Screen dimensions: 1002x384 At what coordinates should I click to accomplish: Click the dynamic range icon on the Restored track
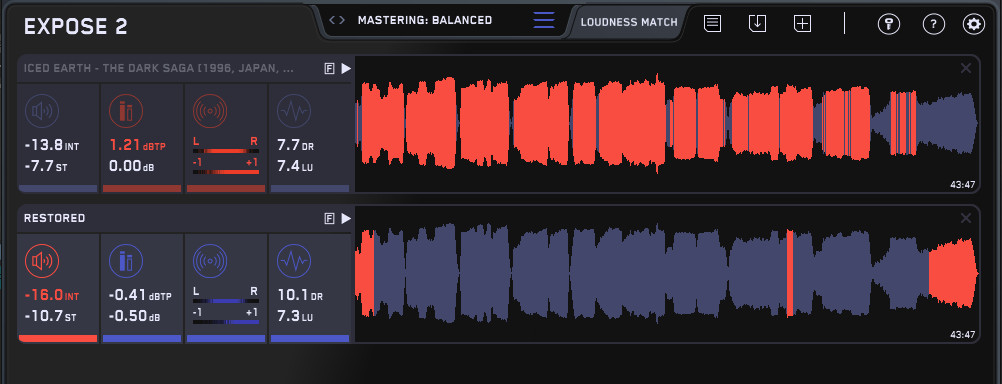[x=294, y=261]
